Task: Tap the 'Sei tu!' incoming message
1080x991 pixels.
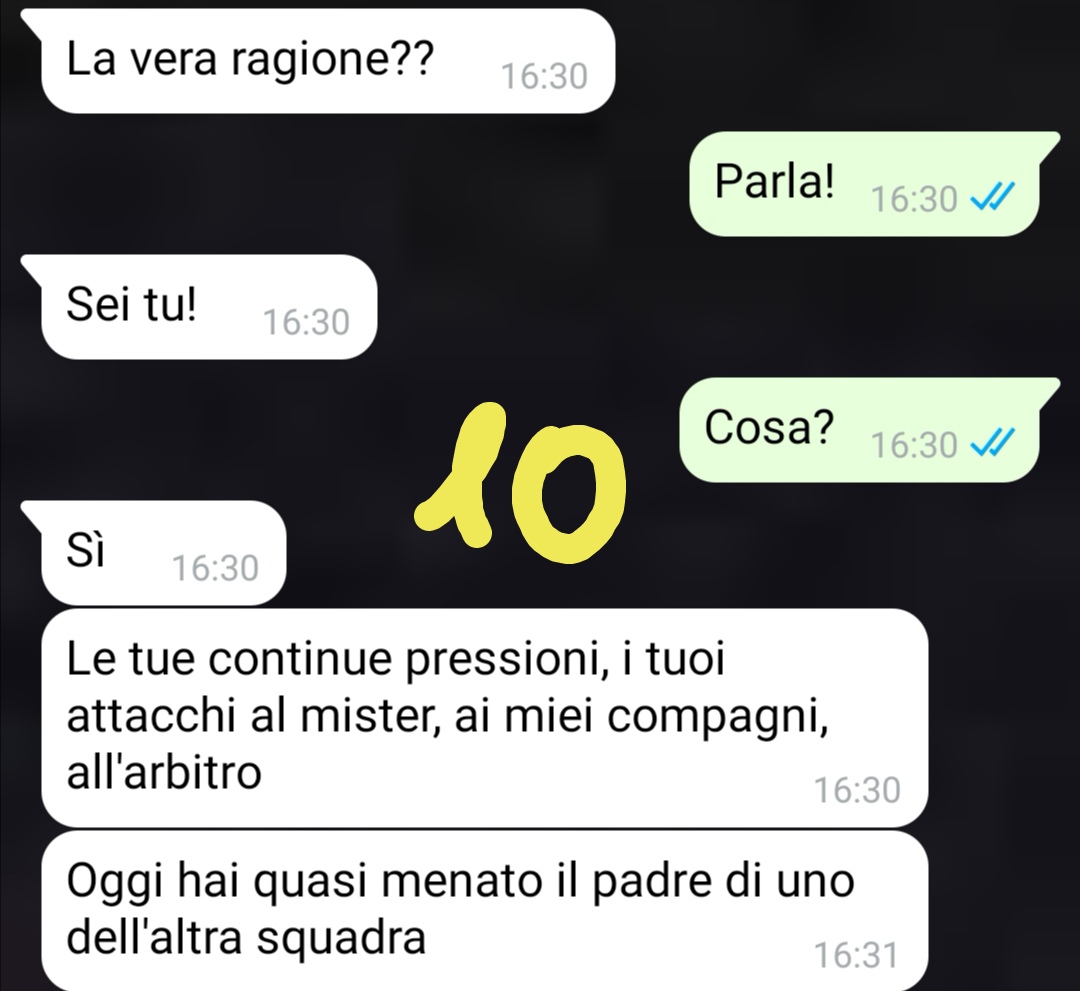Action: pyautogui.click(x=209, y=306)
